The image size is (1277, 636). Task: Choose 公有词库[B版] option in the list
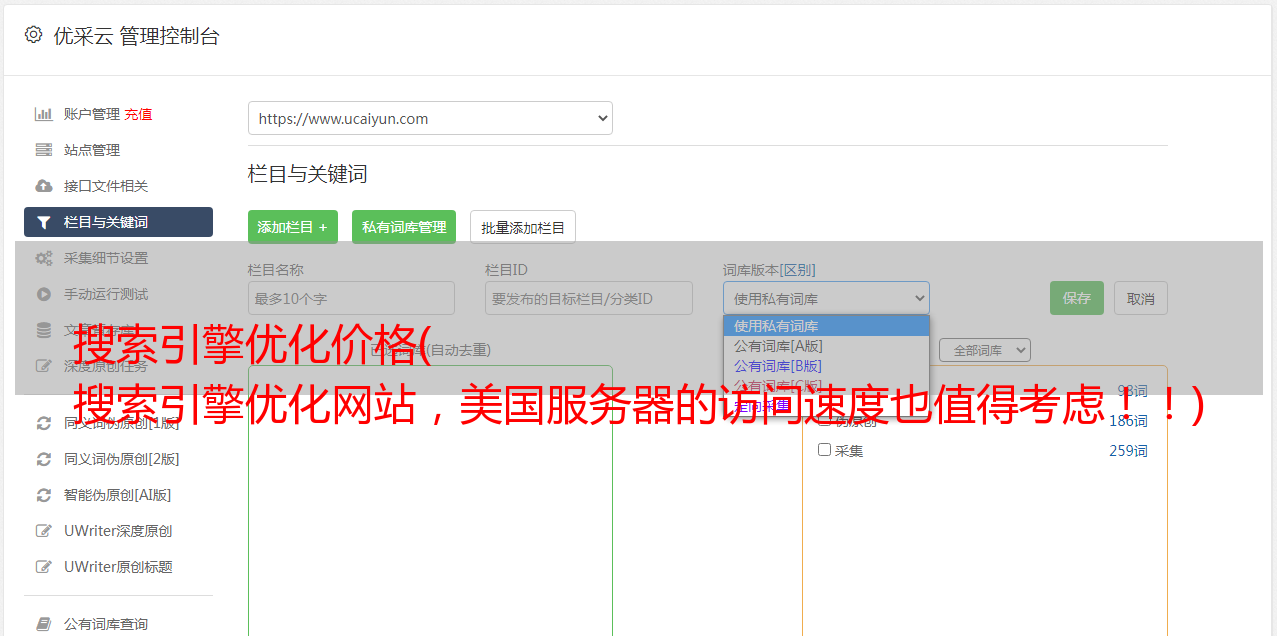(826, 366)
